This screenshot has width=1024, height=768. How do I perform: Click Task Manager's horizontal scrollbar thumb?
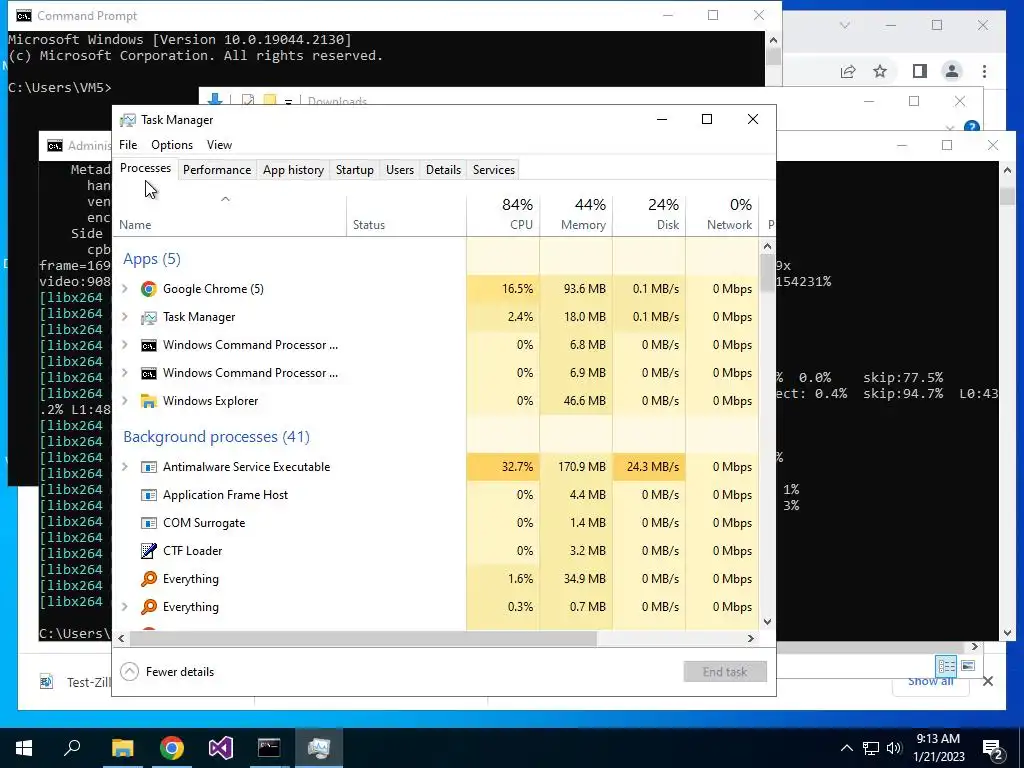click(362, 639)
